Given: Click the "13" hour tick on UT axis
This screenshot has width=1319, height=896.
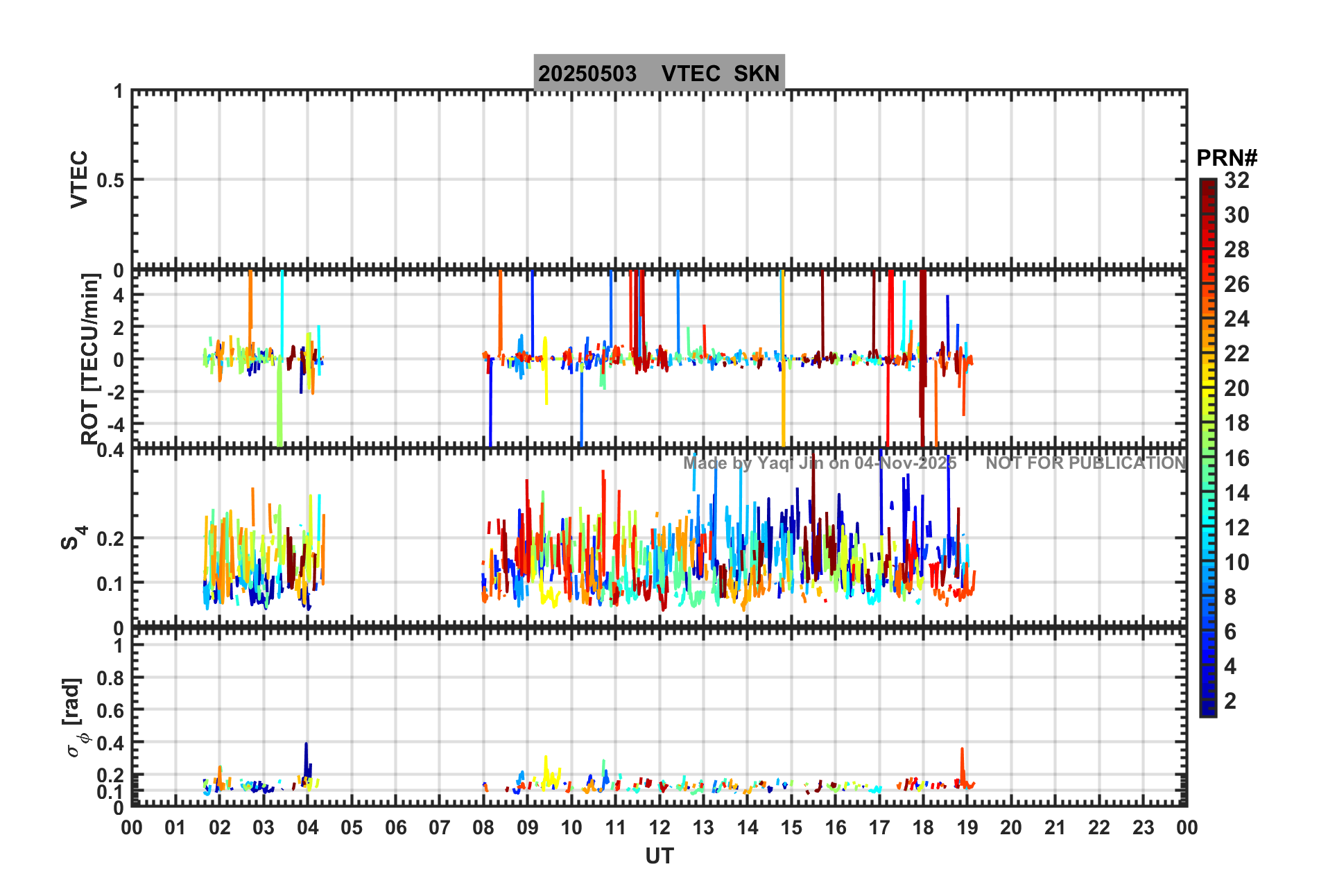Looking at the screenshot, I should [703, 827].
